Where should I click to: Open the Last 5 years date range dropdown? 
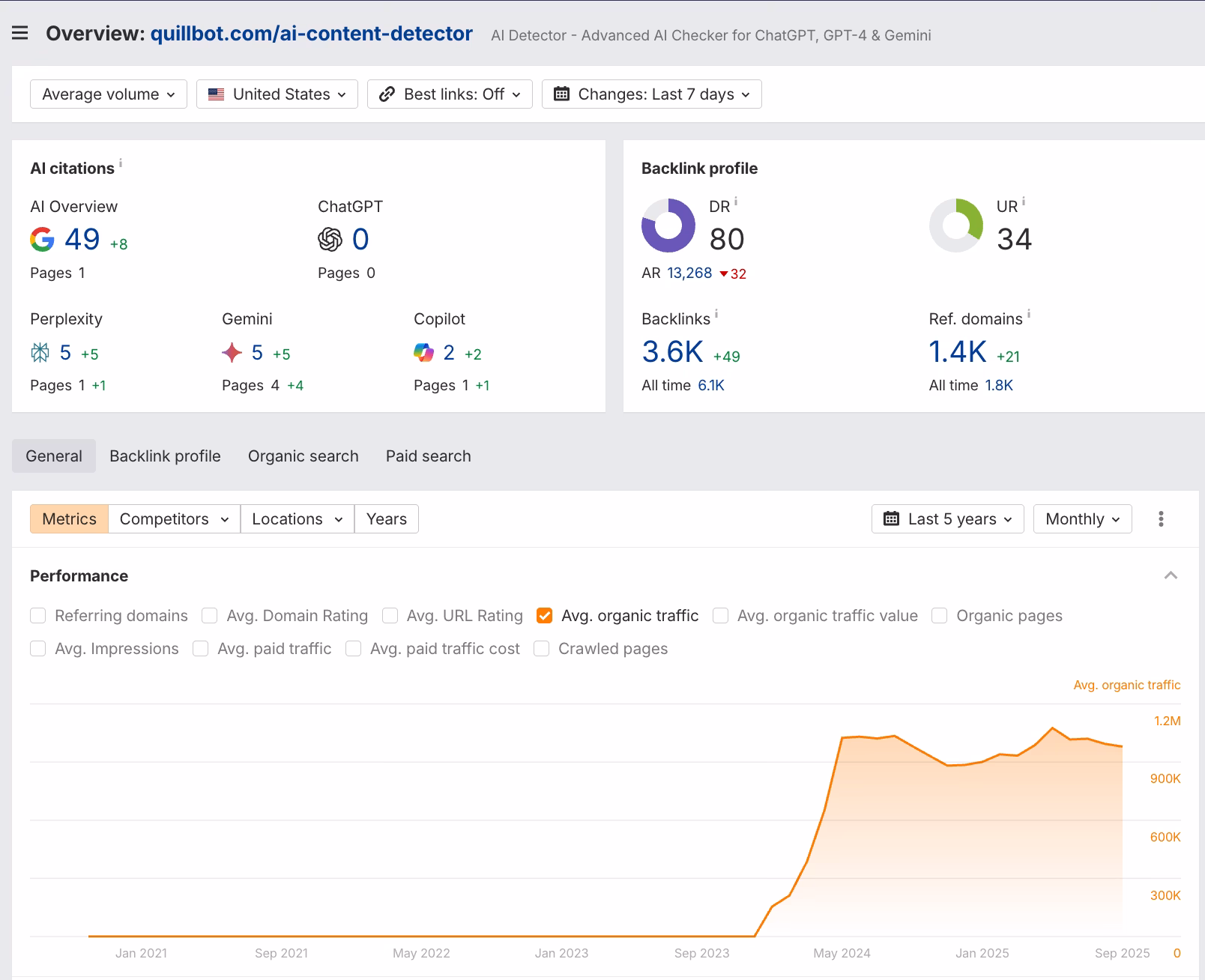coord(948,518)
